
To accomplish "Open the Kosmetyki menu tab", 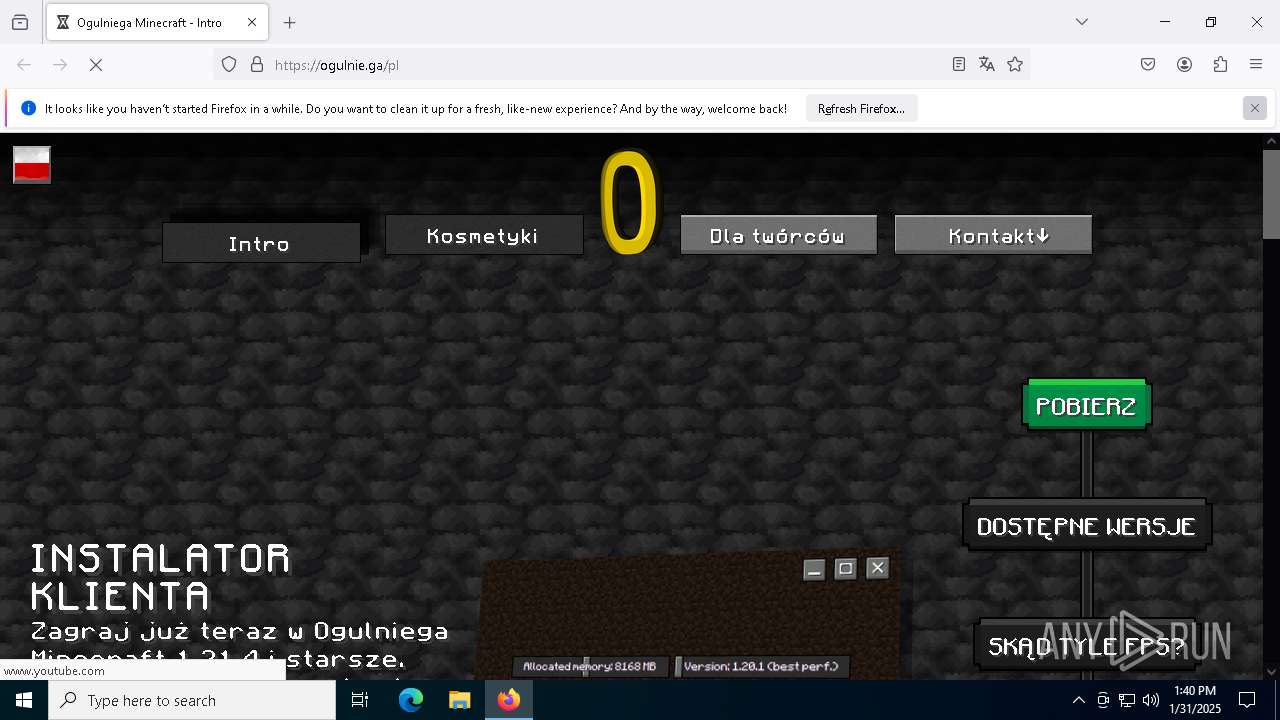I will (484, 235).
